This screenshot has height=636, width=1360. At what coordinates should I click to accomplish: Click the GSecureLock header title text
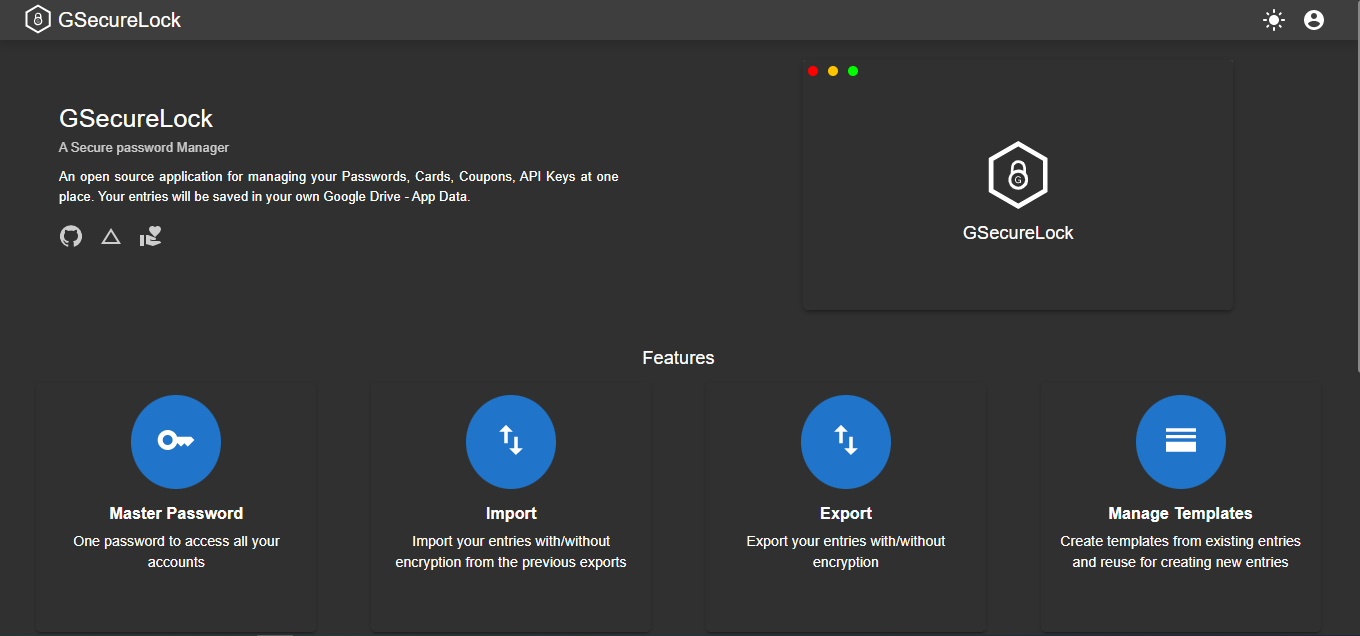pos(120,20)
